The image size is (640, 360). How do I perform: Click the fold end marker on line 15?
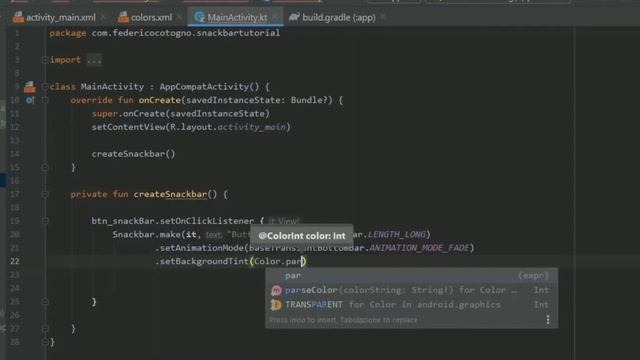click(x=45, y=167)
